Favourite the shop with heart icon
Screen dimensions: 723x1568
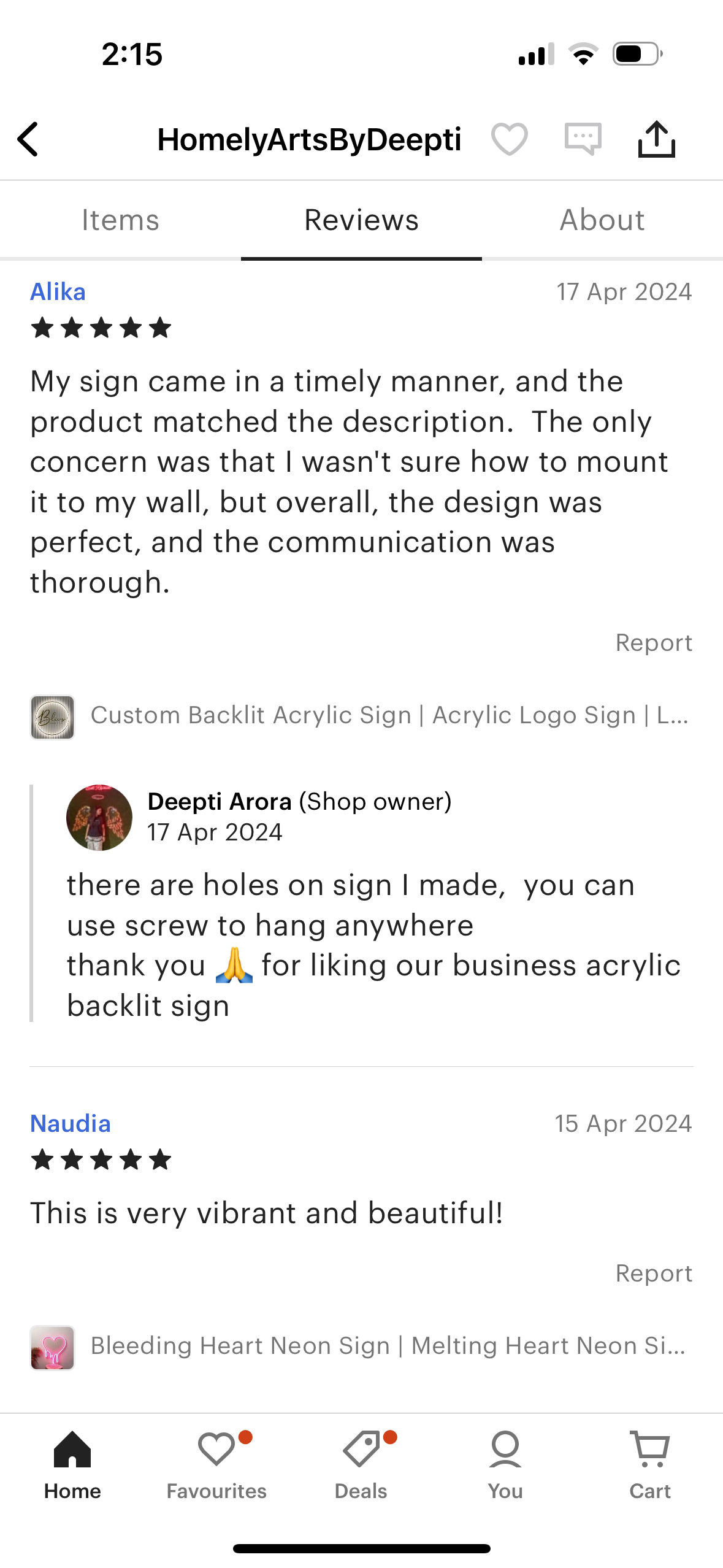coord(509,139)
